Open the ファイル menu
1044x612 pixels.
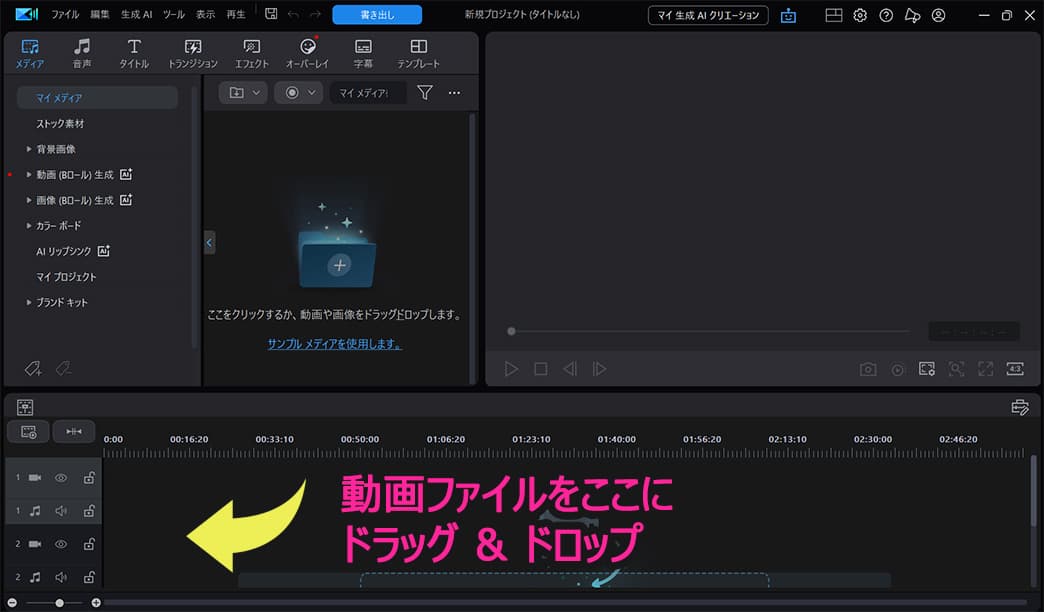pyautogui.click(x=65, y=14)
